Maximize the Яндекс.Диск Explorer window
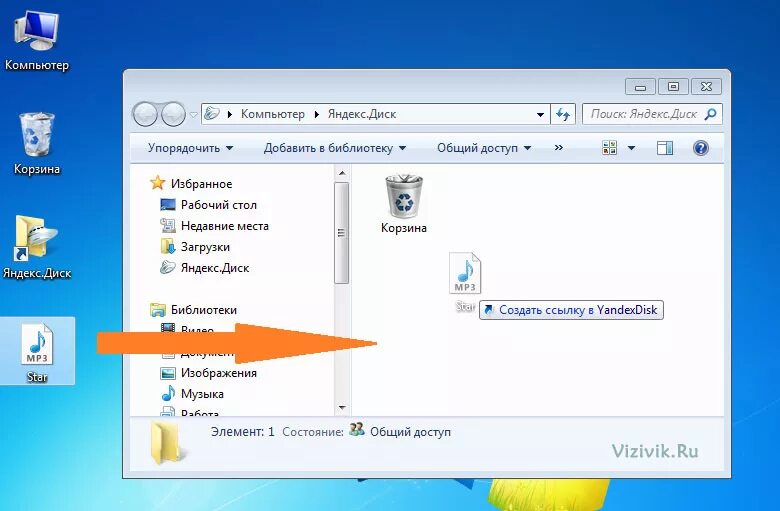The width and height of the screenshot is (780, 511). point(673,87)
